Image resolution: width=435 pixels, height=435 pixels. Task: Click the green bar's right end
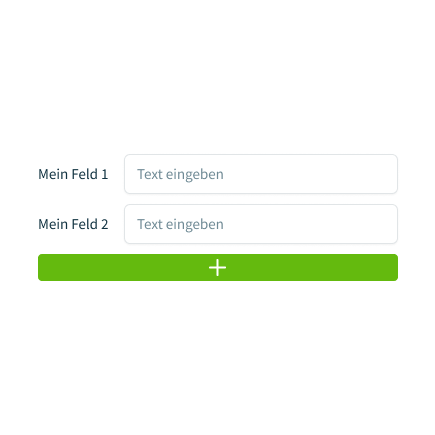389,268
